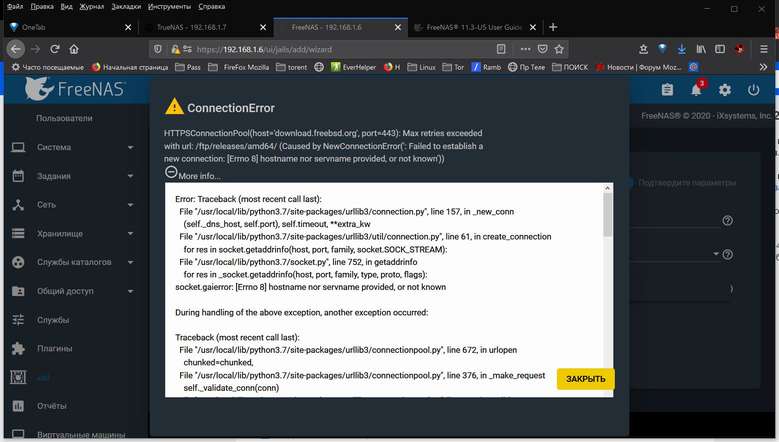Close the OneTab tab
This screenshot has width=779, height=442.
pyautogui.click(x=128, y=27)
